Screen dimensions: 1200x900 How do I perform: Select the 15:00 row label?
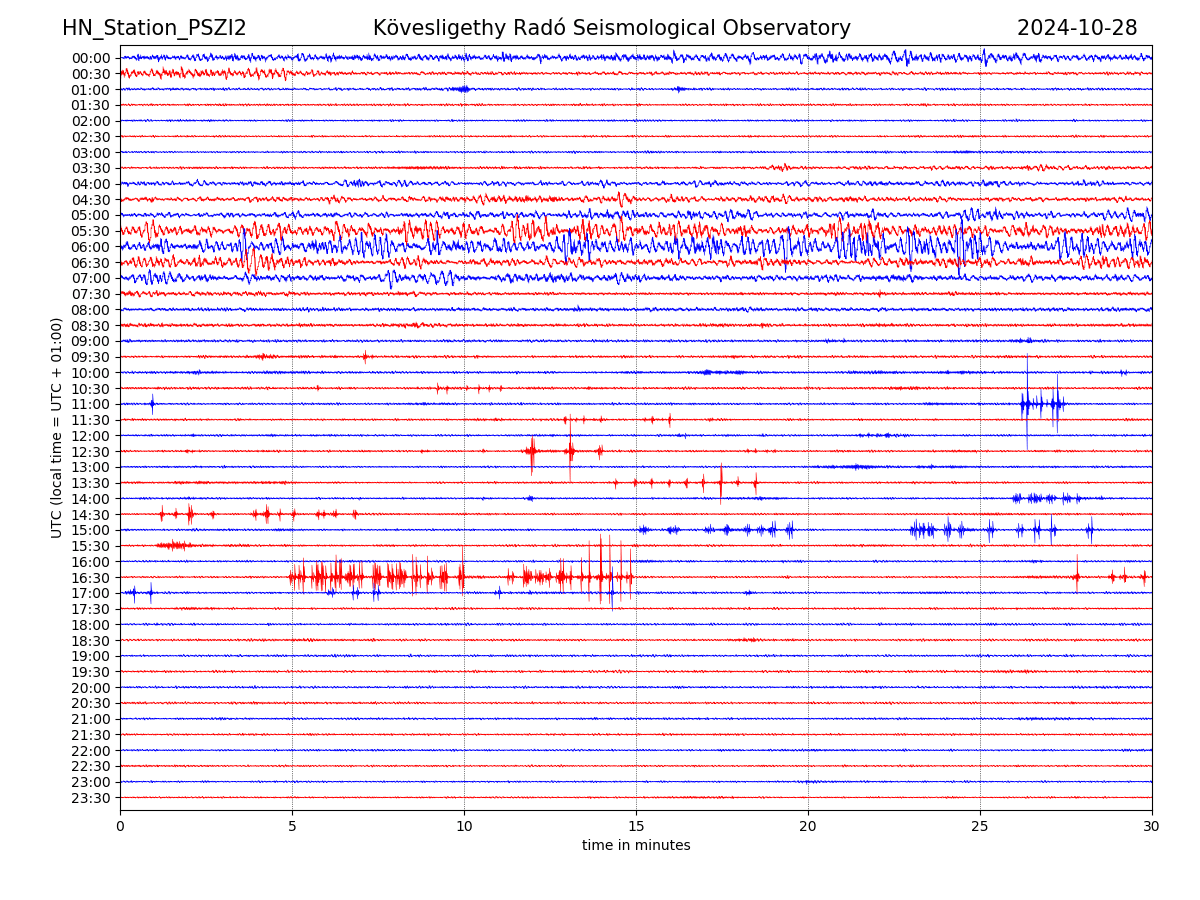point(90,530)
